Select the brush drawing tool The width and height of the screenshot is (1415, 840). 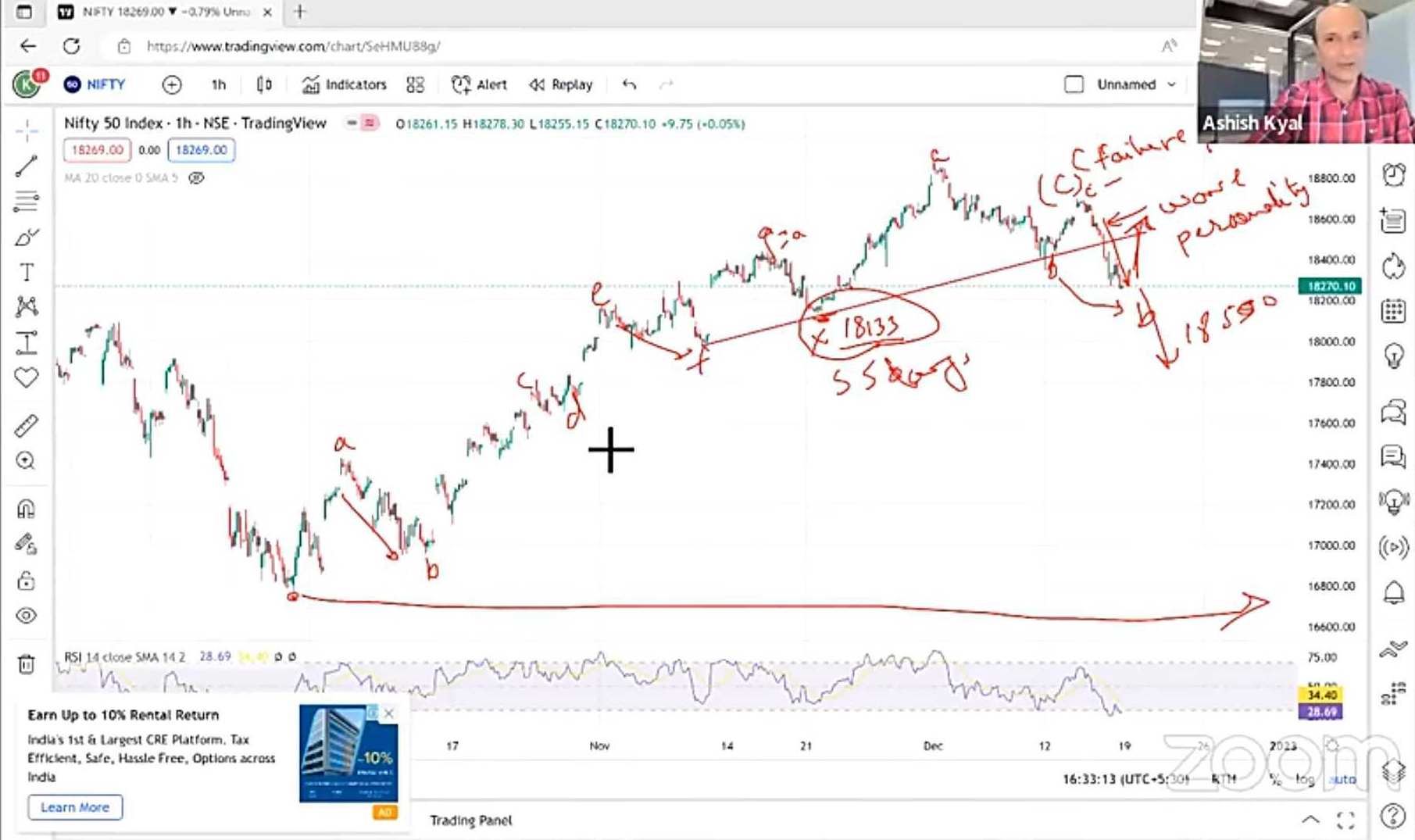point(27,237)
